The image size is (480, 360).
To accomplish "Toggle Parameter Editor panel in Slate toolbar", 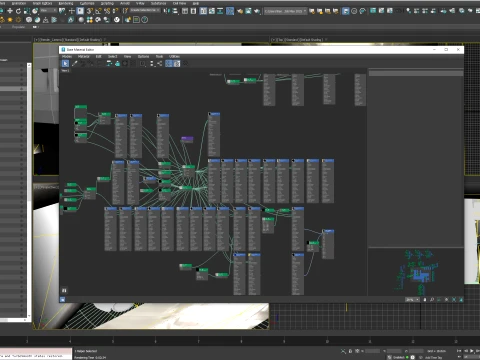I will point(177,63).
